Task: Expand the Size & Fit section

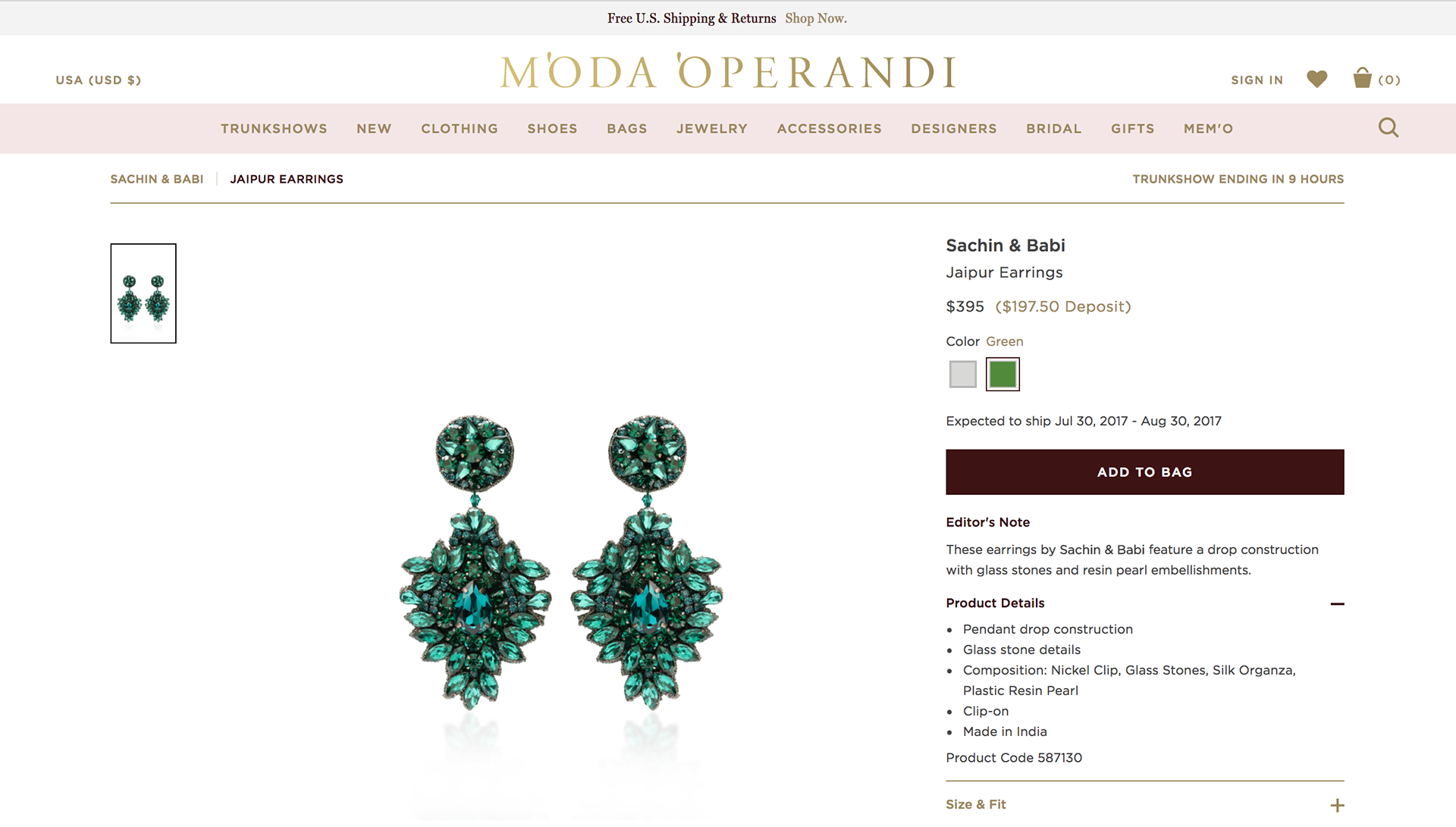Action: pyautogui.click(x=1337, y=805)
